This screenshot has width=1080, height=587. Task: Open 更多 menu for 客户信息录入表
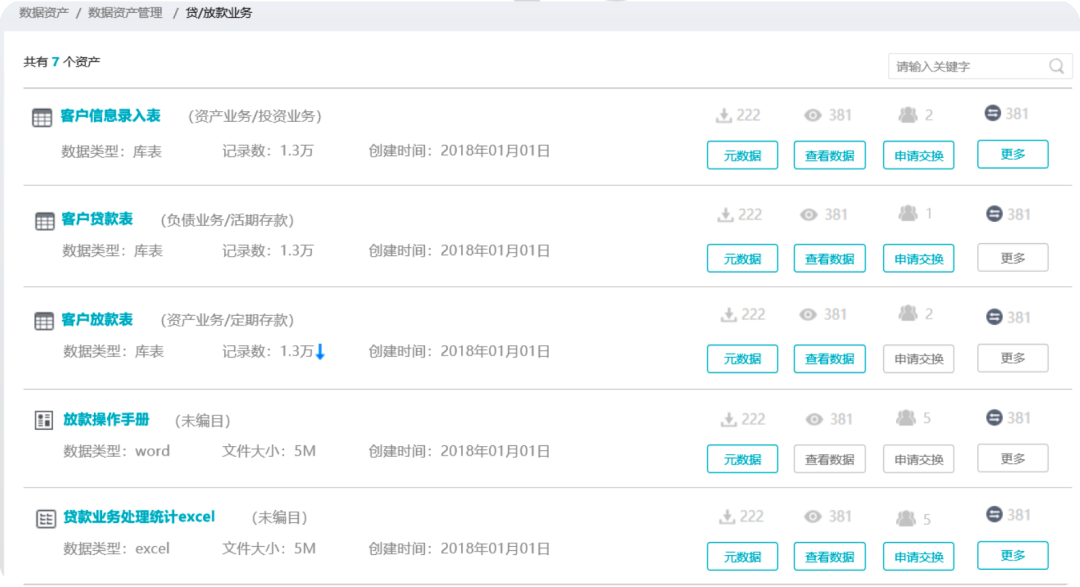[1012, 154]
